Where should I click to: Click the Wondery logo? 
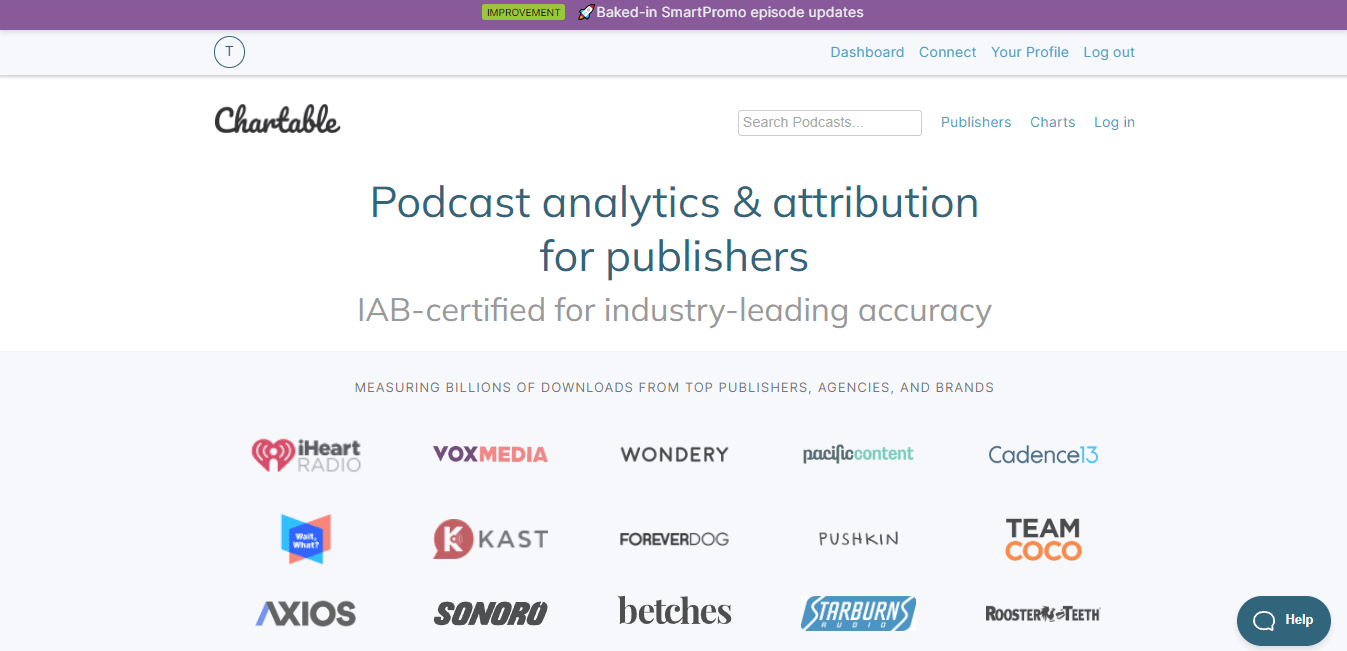[x=674, y=454]
